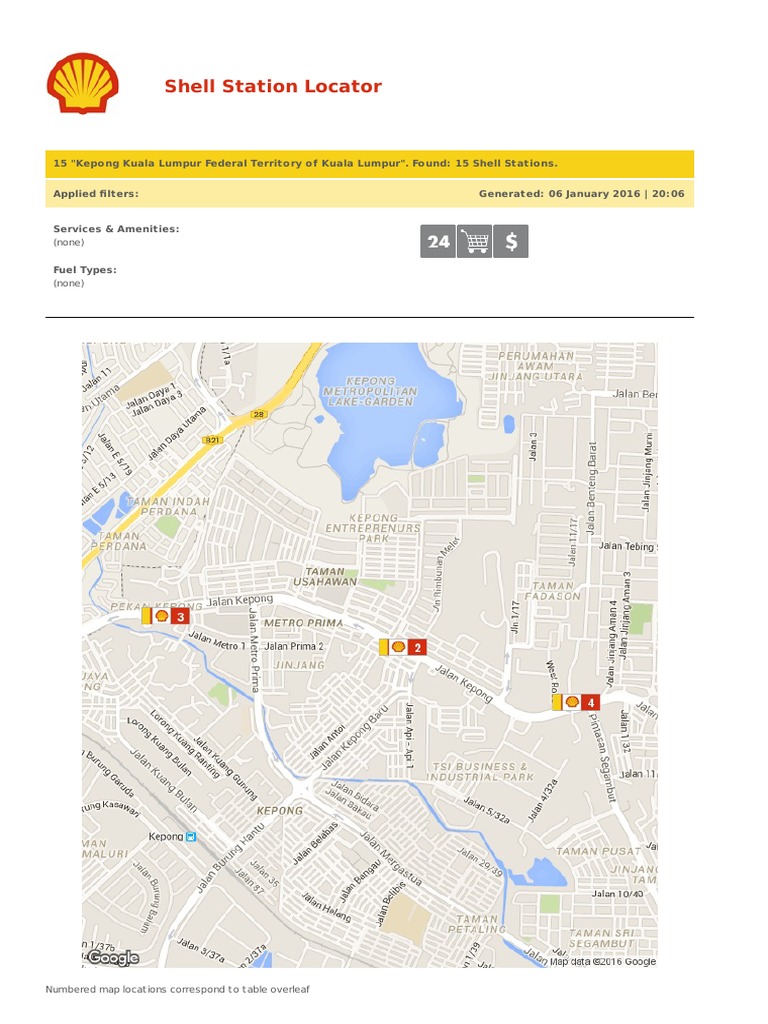Click the route 28 highway shield

click(259, 415)
